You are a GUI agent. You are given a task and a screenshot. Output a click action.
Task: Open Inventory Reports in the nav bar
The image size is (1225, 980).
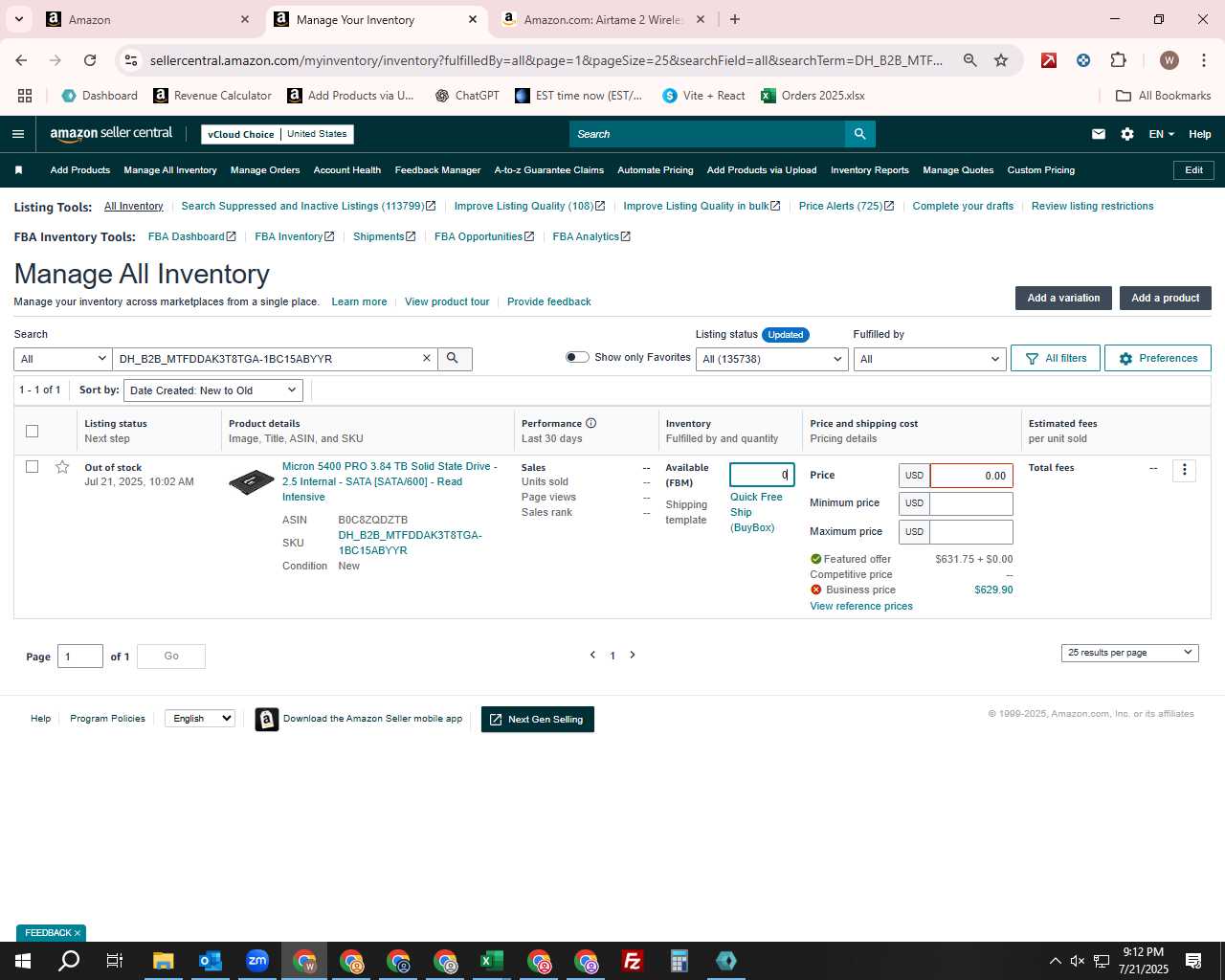pos(870,170)
